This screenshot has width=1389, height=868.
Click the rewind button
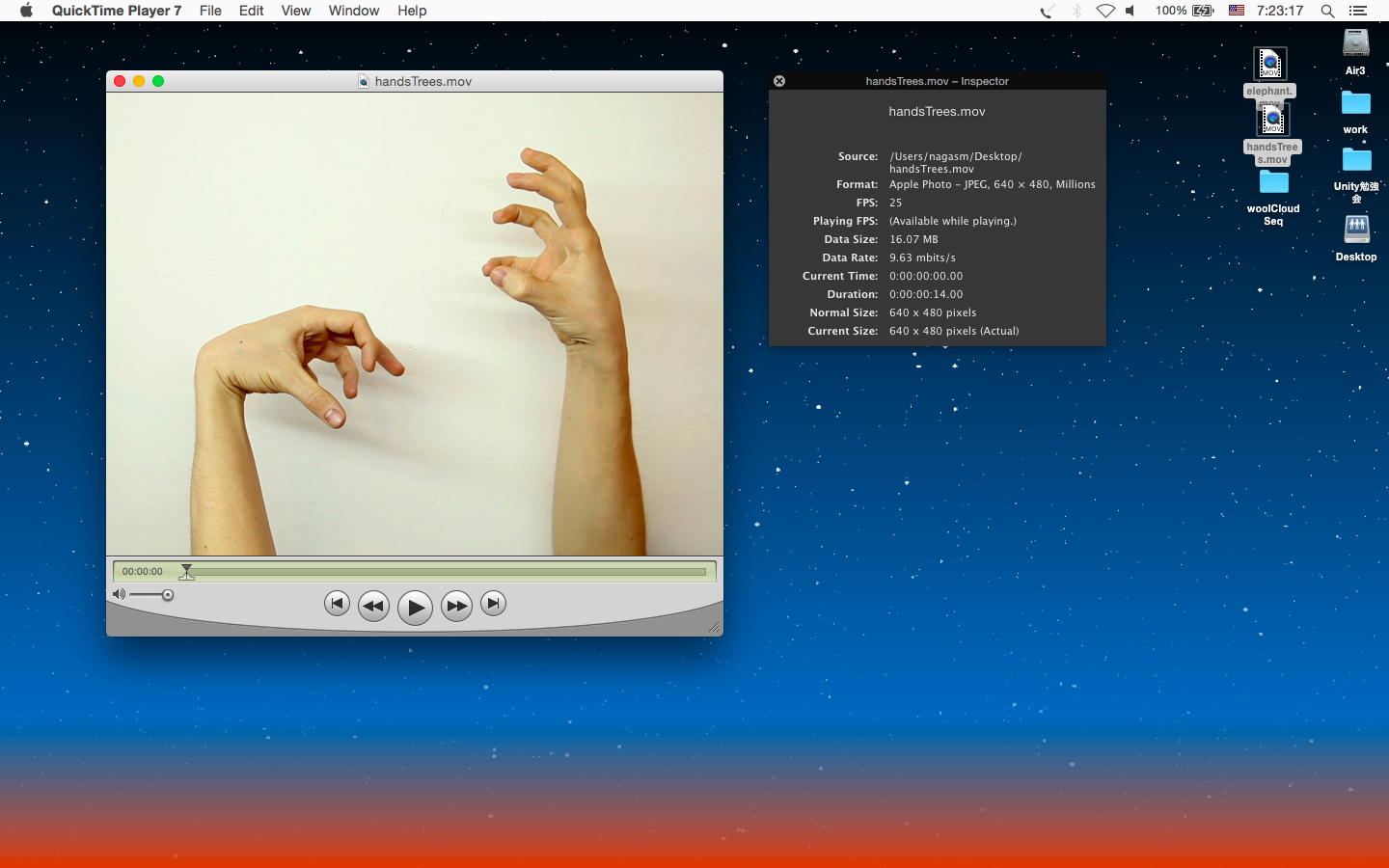tap(373, 606)
